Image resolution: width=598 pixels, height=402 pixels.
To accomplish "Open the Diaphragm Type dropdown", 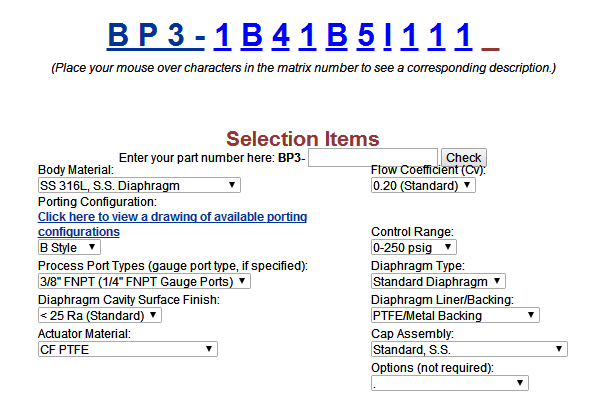I will pos(438,281).
